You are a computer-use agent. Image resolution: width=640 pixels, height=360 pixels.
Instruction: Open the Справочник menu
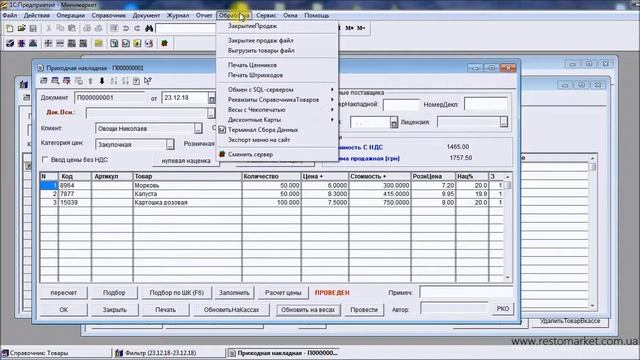tap(109, 16)
